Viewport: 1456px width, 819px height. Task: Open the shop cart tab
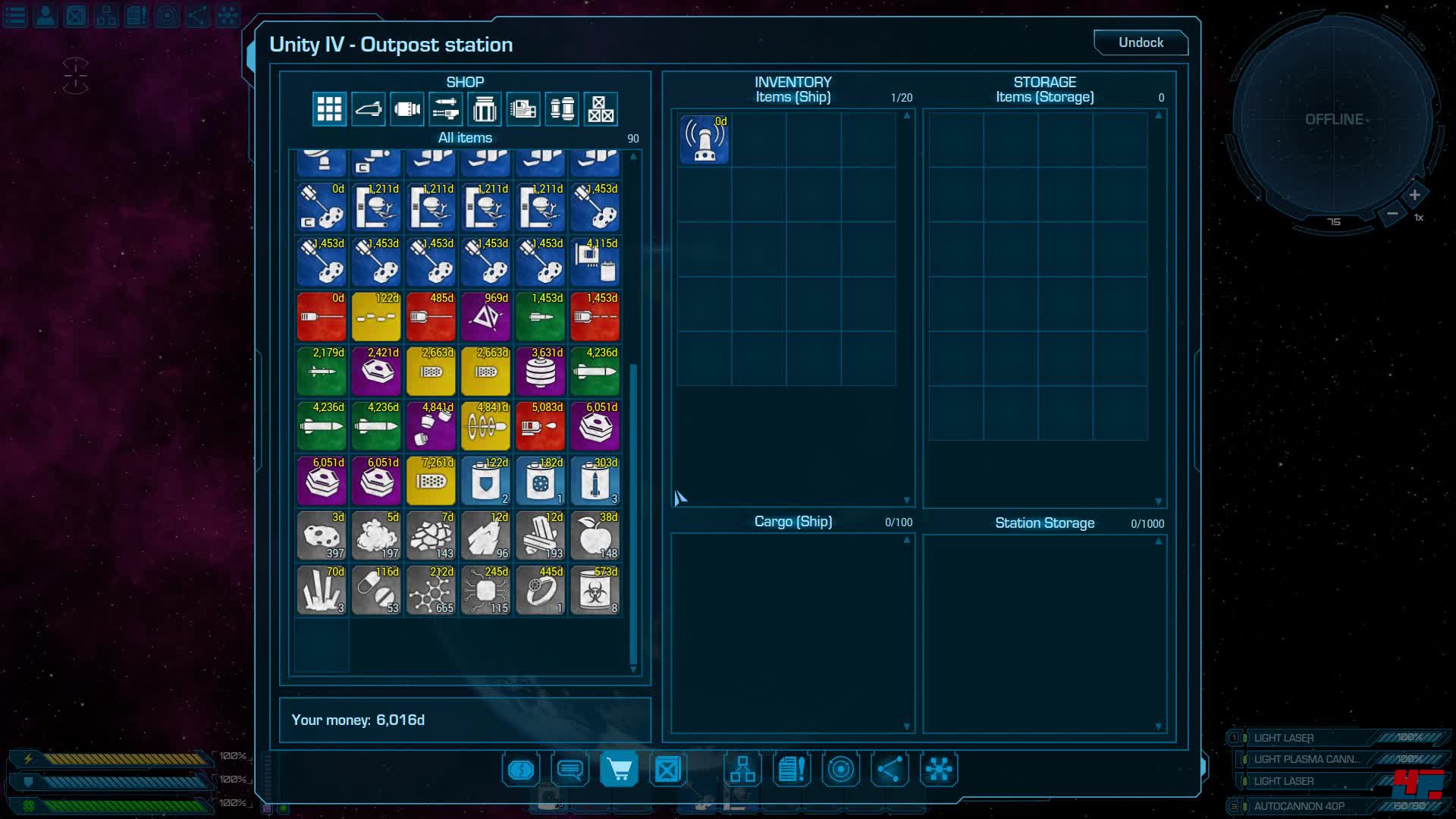coord(619,770)
